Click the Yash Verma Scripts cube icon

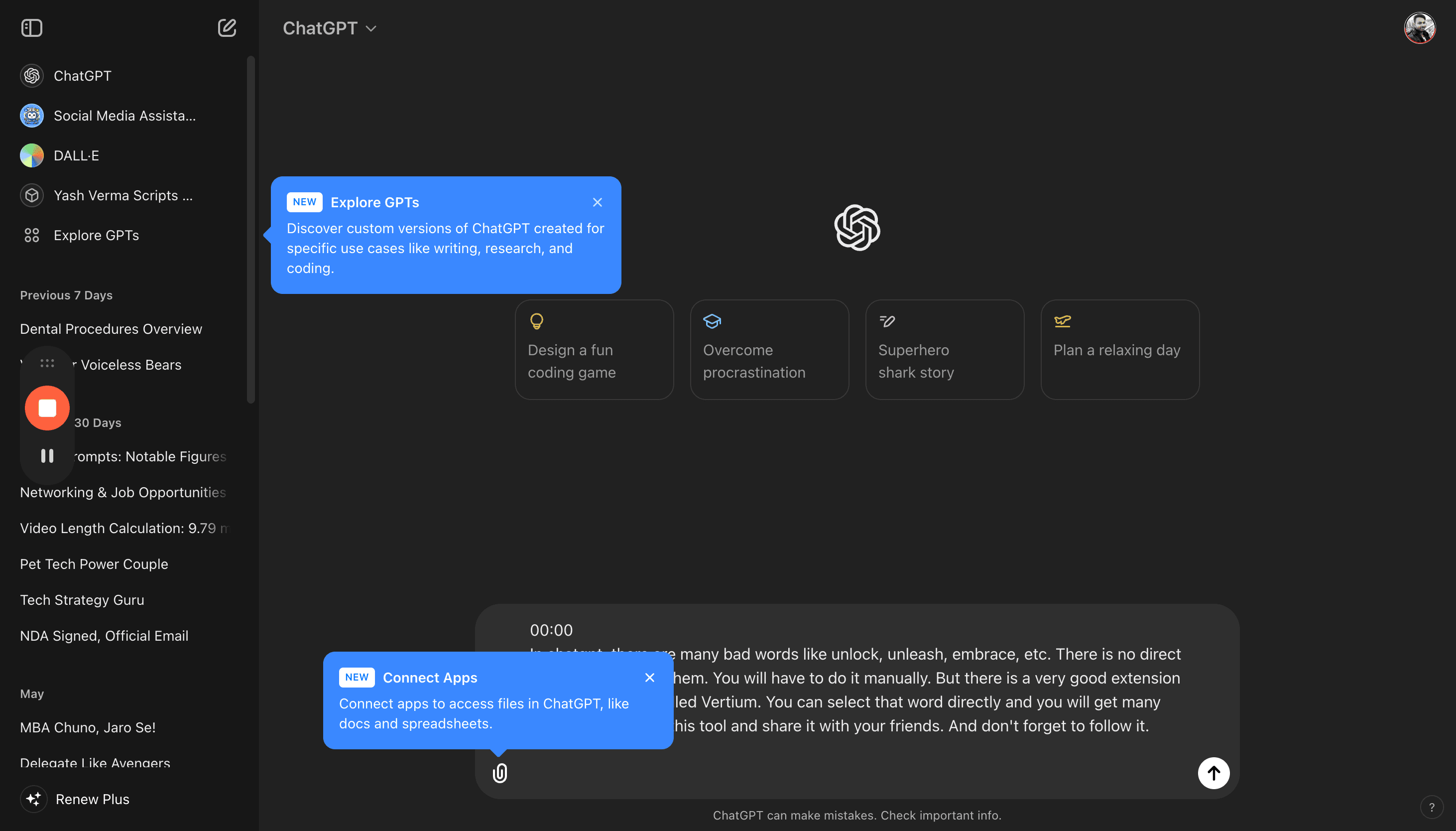pyautogui.click(x=32, y=195)
